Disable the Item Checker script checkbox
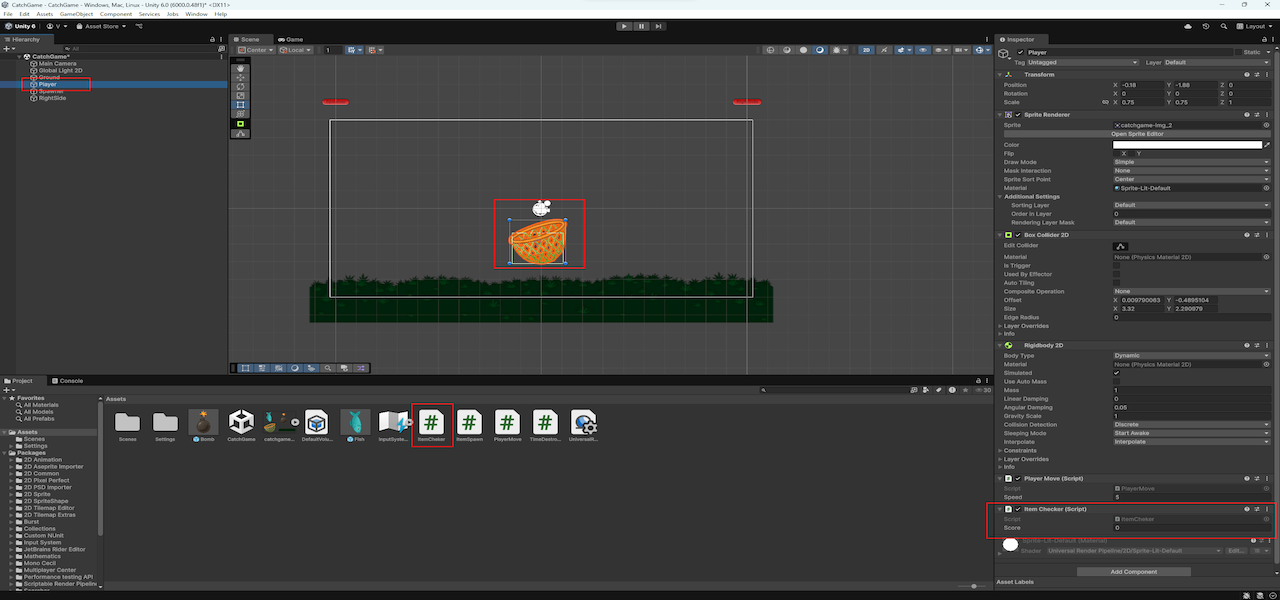 pyautogui.click(x=1018, y=509)
